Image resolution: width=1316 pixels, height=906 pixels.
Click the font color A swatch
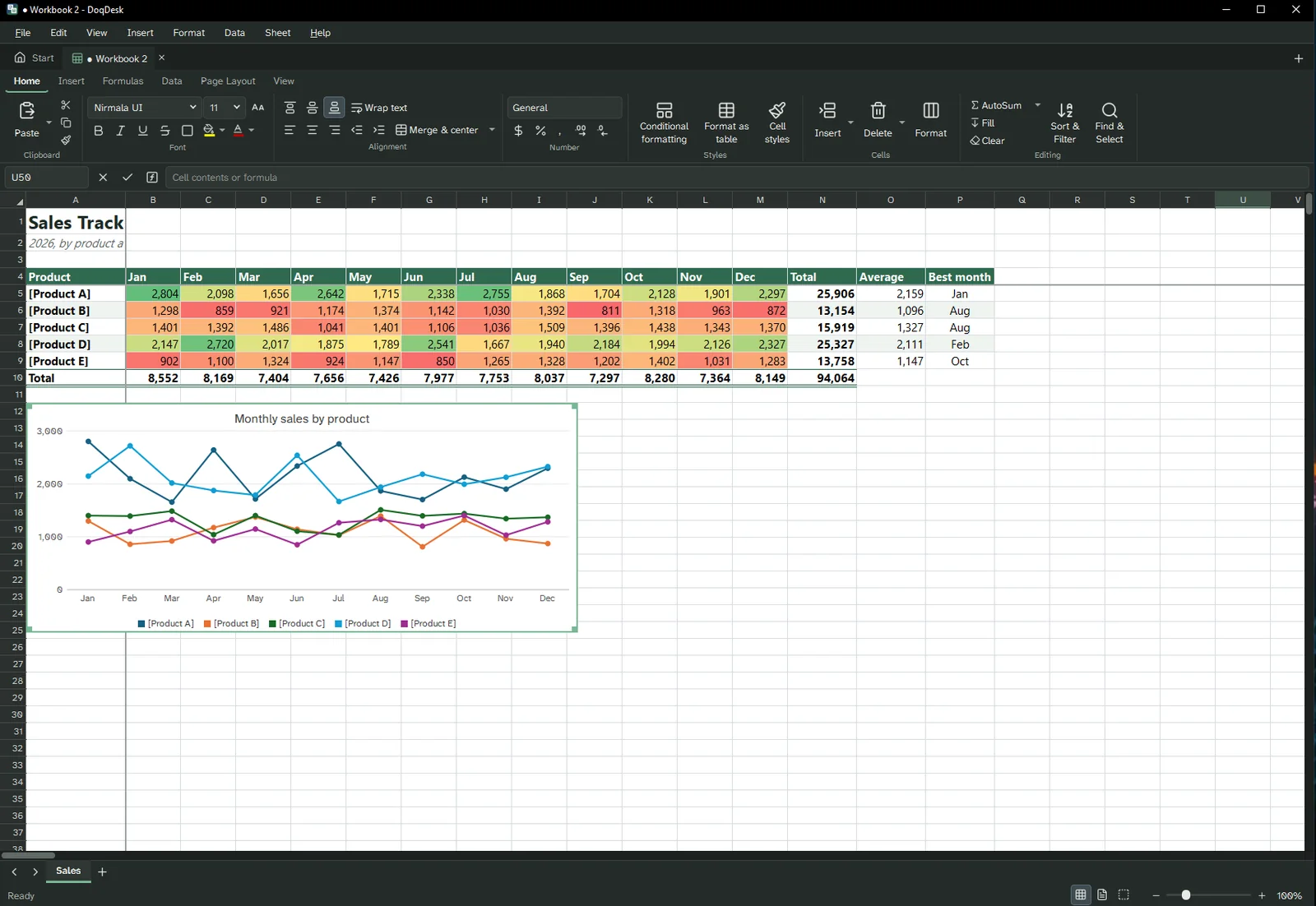point(238,131)
